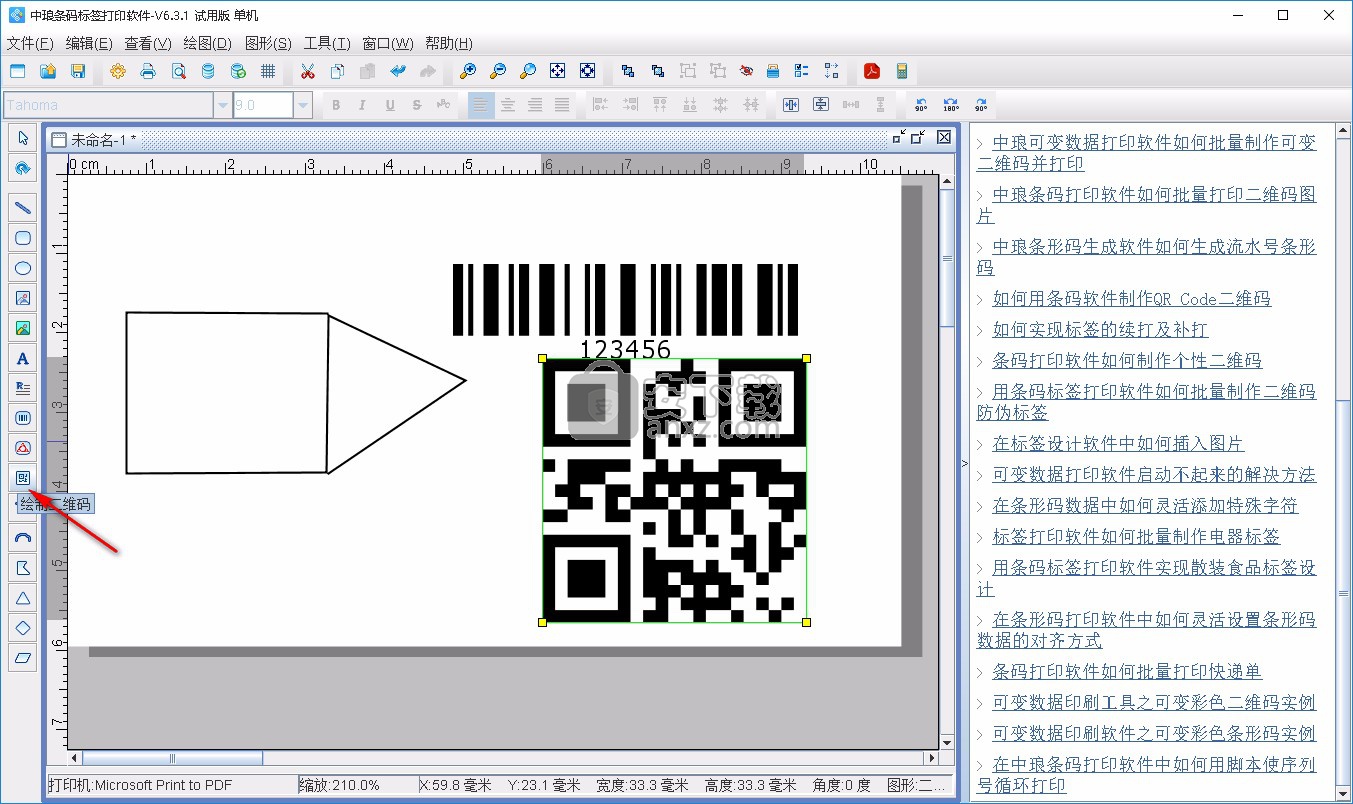Select the barcode 123456 on canvas

(625, 310)
